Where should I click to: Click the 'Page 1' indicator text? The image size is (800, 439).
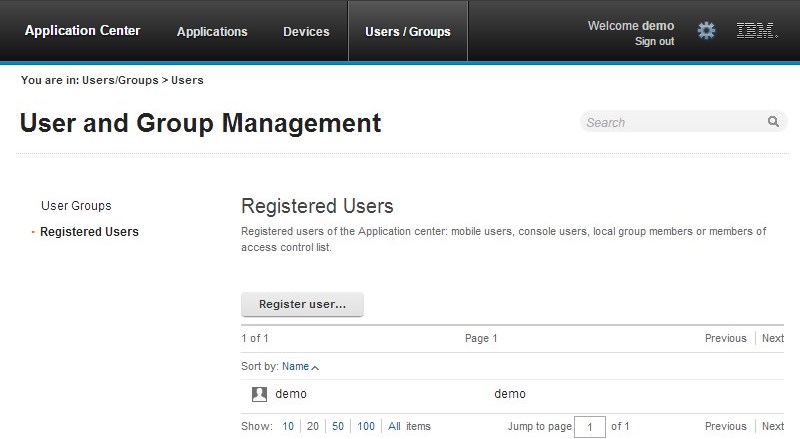pyautogui.click(x=481, y=338)
